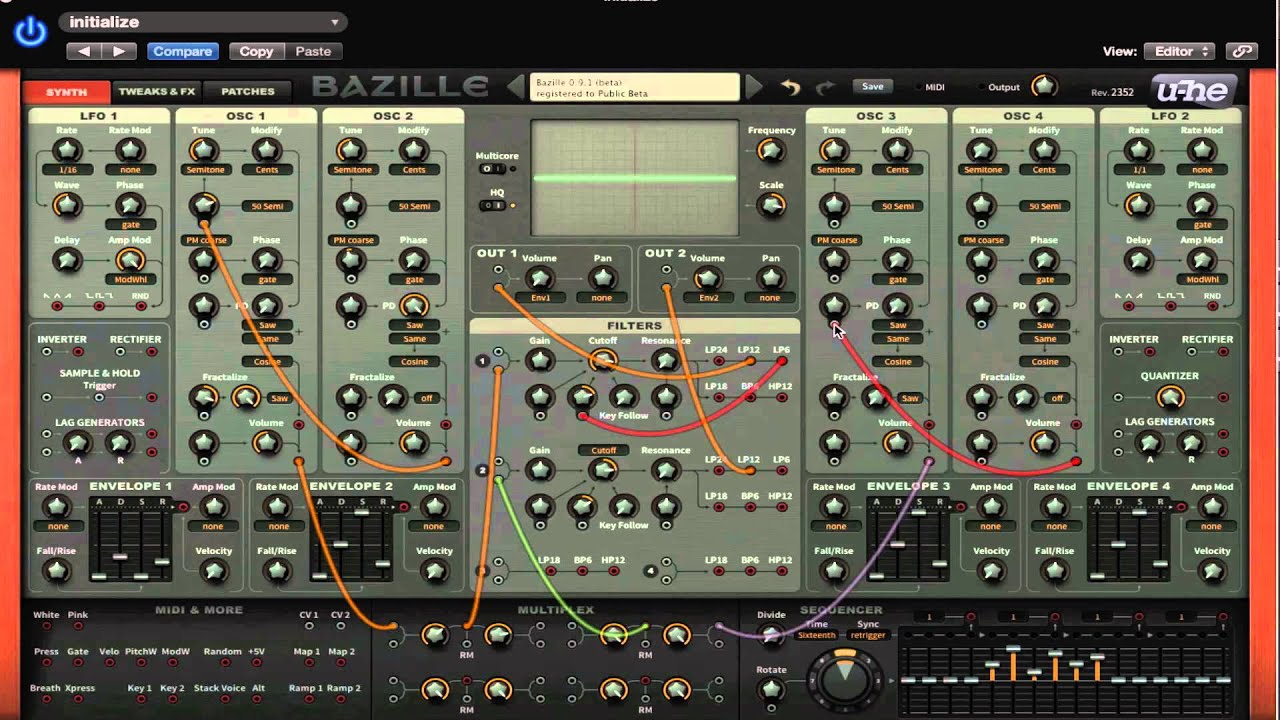Toggle the Multicore switch
The height and width of the screenshot is (720, 1280).
pos(494,168)
